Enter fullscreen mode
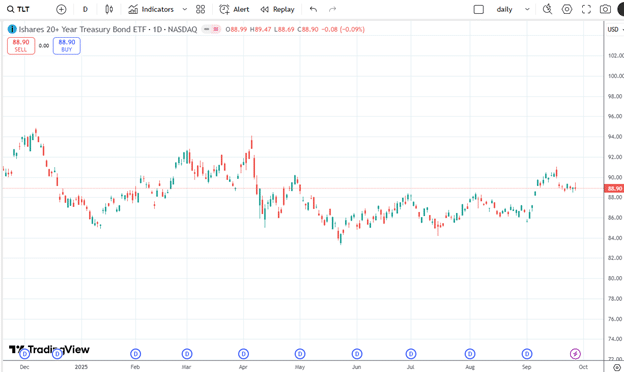 click(x=586, y=9)
